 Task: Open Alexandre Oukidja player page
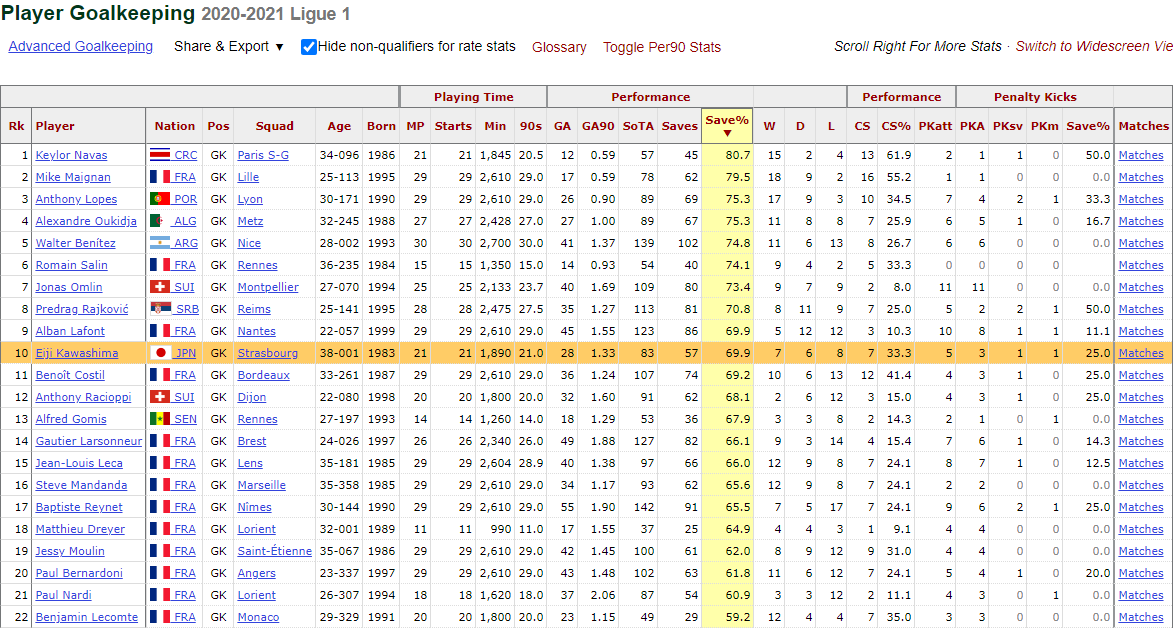coord(84,222)
